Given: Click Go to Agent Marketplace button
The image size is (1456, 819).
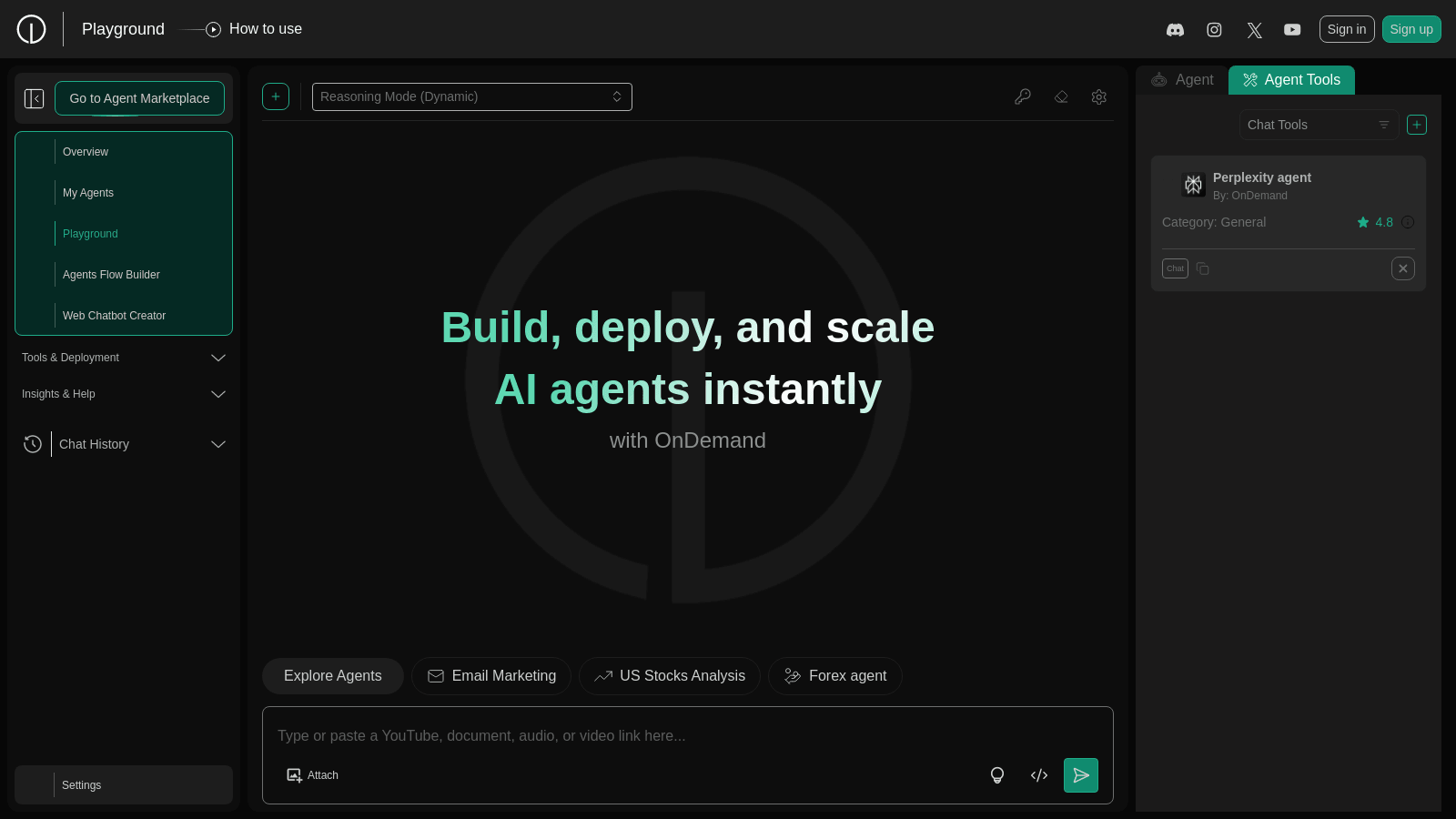Looking at the screenshot, I should 139,98.
